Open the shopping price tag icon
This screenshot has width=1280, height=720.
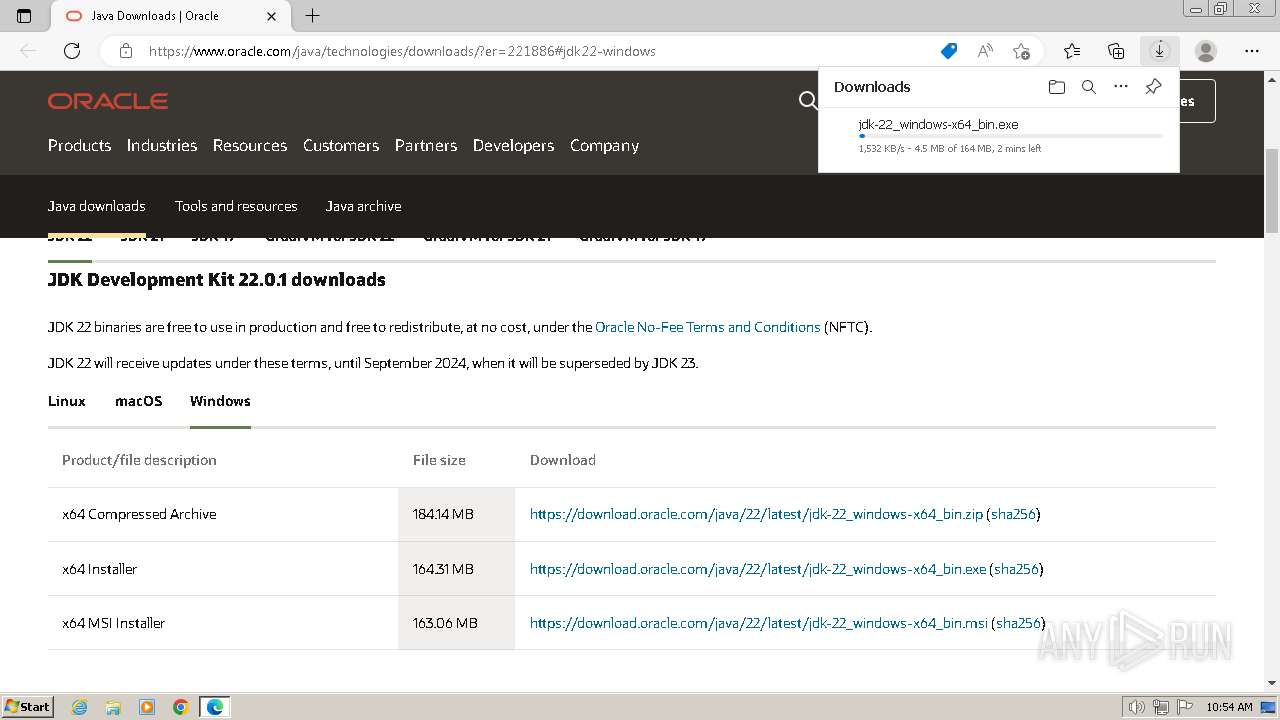pos(949,51)
